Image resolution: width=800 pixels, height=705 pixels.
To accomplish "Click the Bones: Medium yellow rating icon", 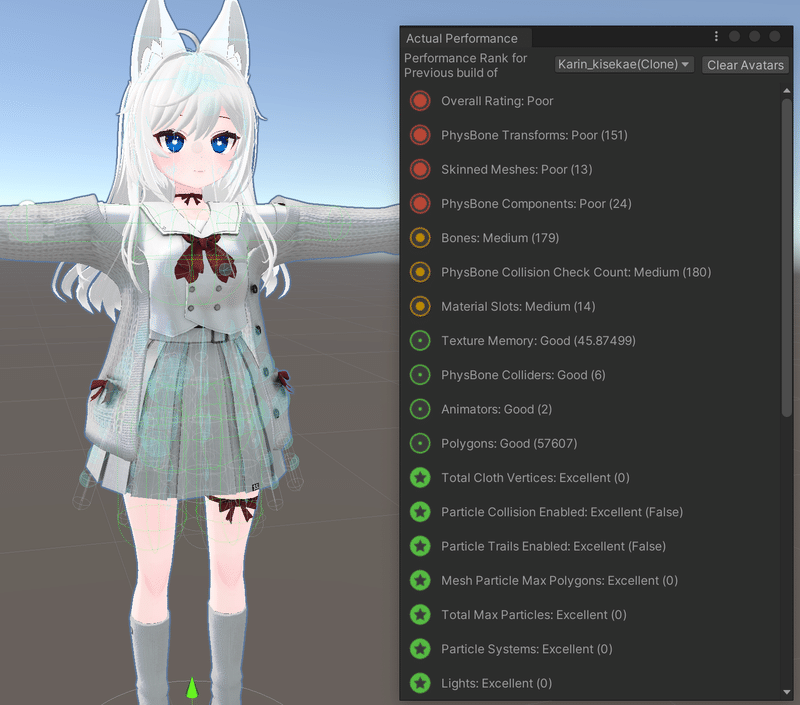I will pos(421,238).
